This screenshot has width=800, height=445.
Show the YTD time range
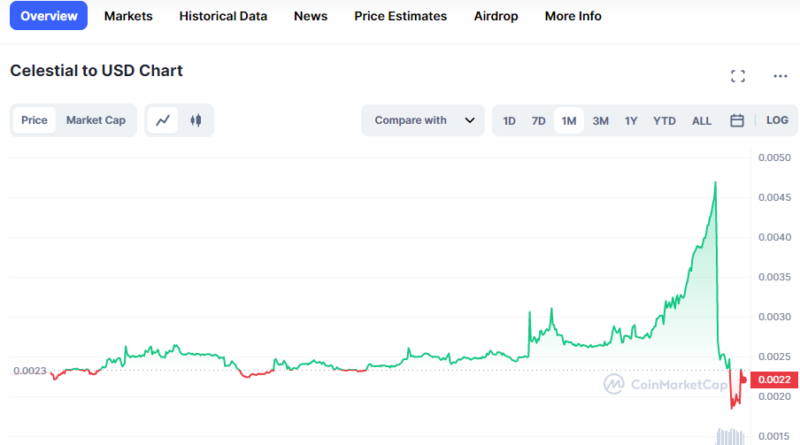(x=664, y=120)
